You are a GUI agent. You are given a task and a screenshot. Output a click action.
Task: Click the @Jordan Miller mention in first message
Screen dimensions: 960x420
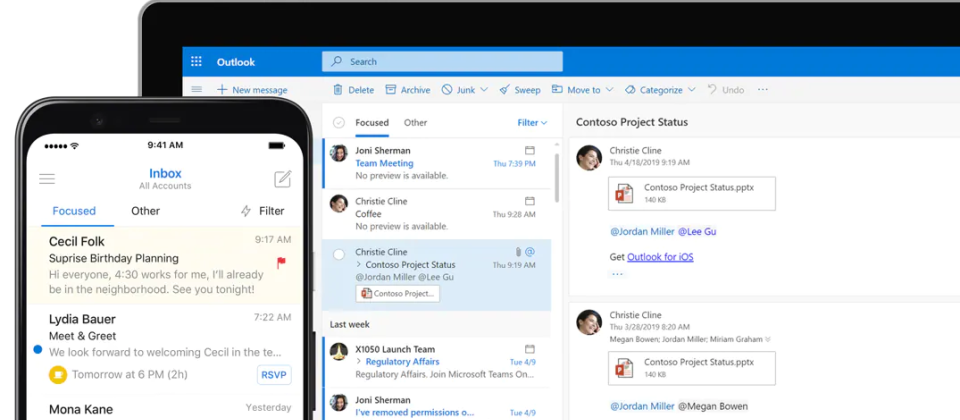pos(642,232)
